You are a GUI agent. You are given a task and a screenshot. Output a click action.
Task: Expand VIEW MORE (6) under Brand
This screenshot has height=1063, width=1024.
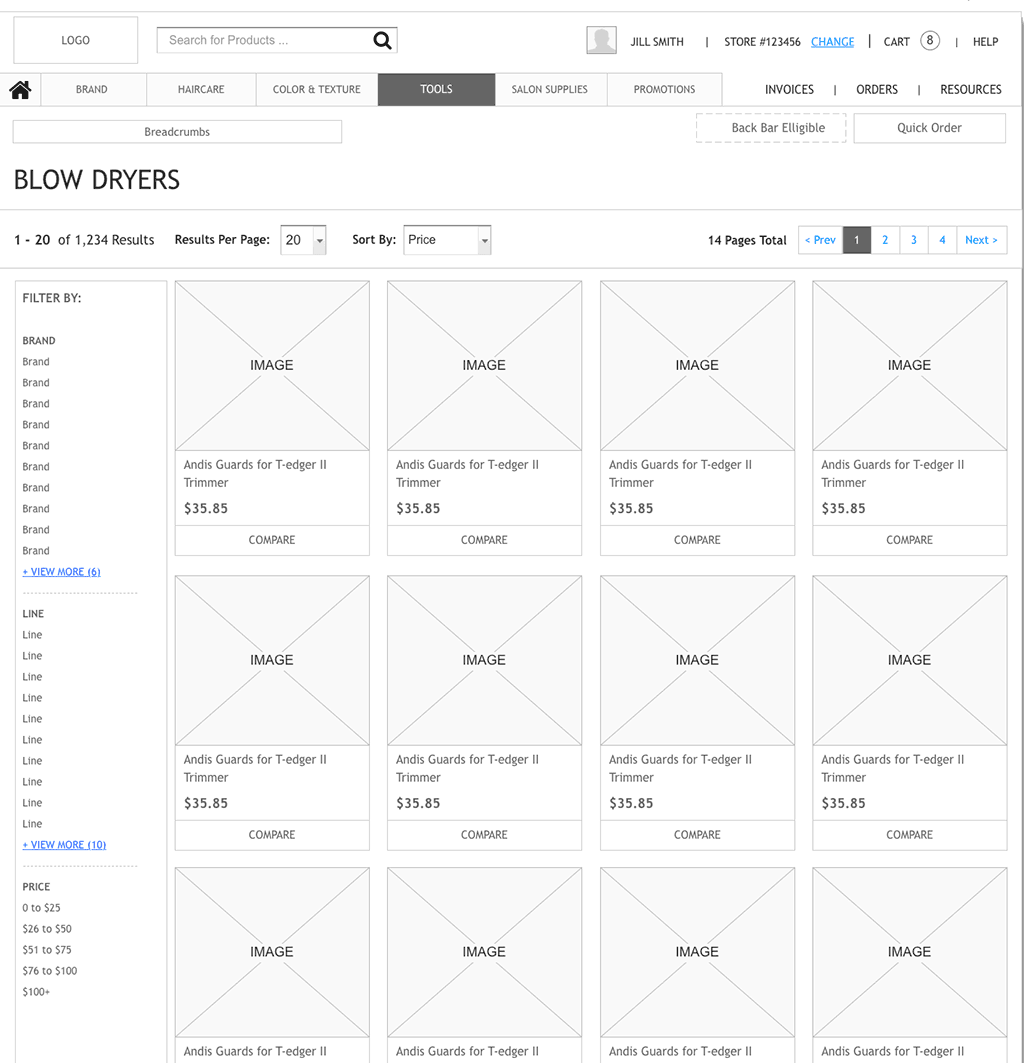(62, 572)
